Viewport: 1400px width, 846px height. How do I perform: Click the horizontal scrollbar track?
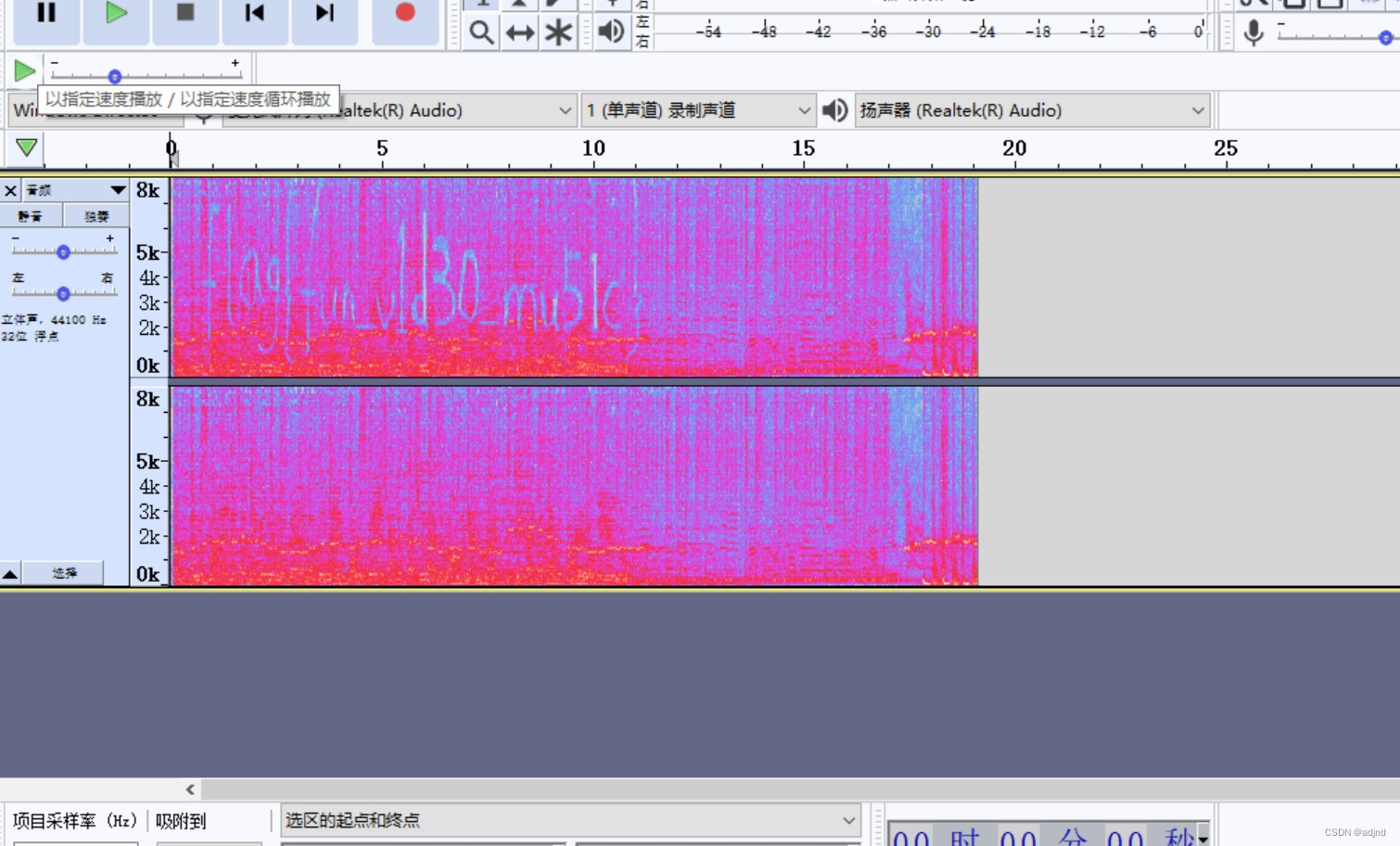click(799, 789)
